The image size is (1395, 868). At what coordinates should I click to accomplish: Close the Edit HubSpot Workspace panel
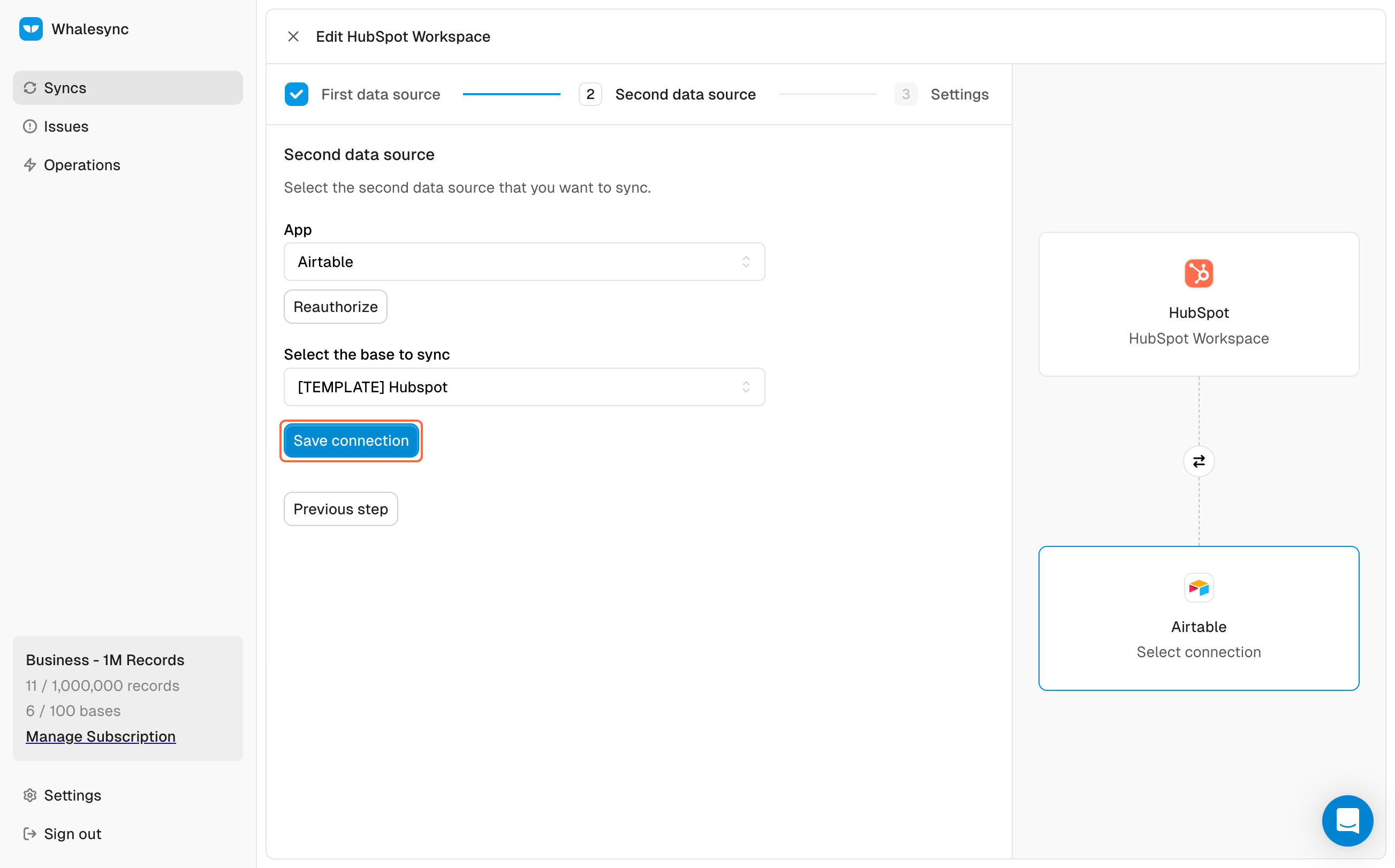(x=293, y=37)
